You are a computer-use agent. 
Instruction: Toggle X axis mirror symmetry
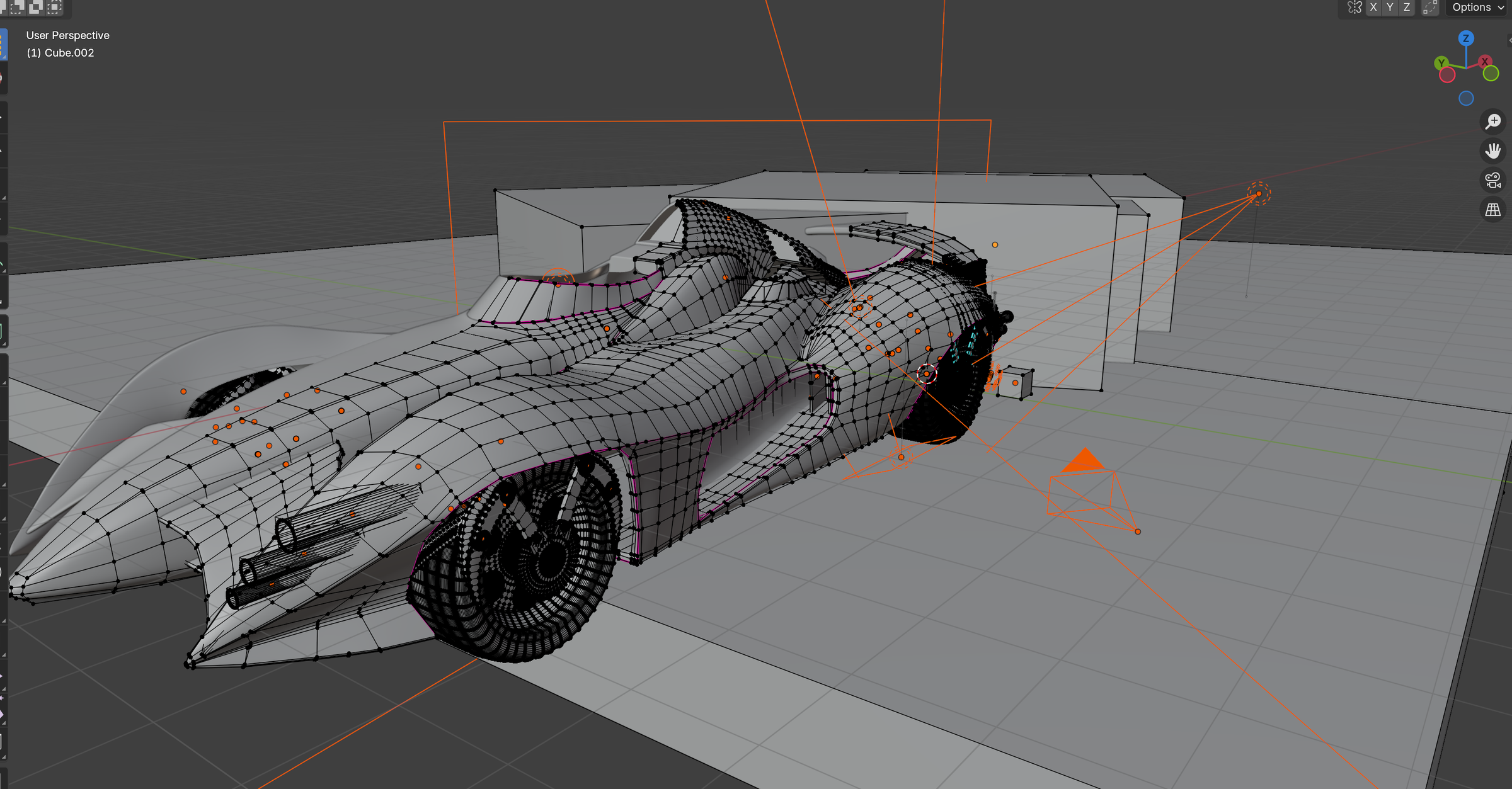(x=1373, y=8)
